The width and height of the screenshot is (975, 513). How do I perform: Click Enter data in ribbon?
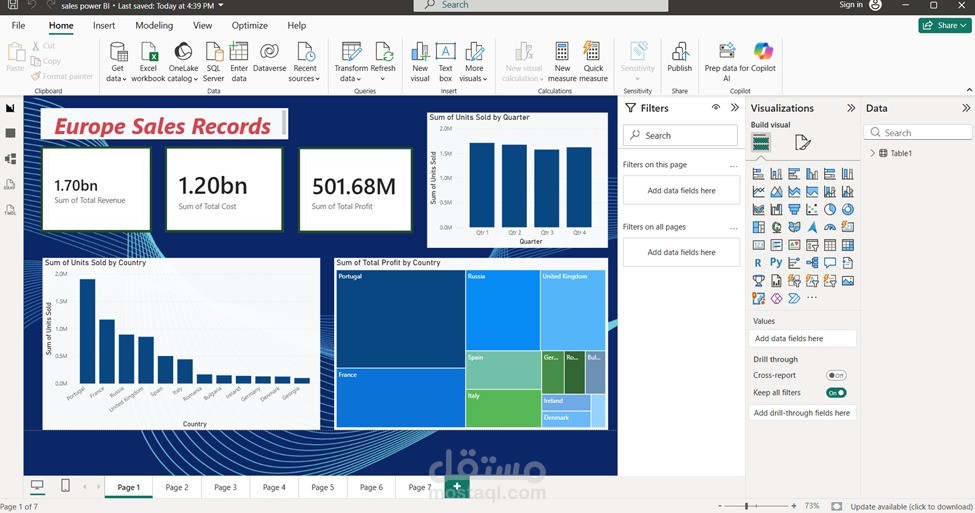coord(239,62)
